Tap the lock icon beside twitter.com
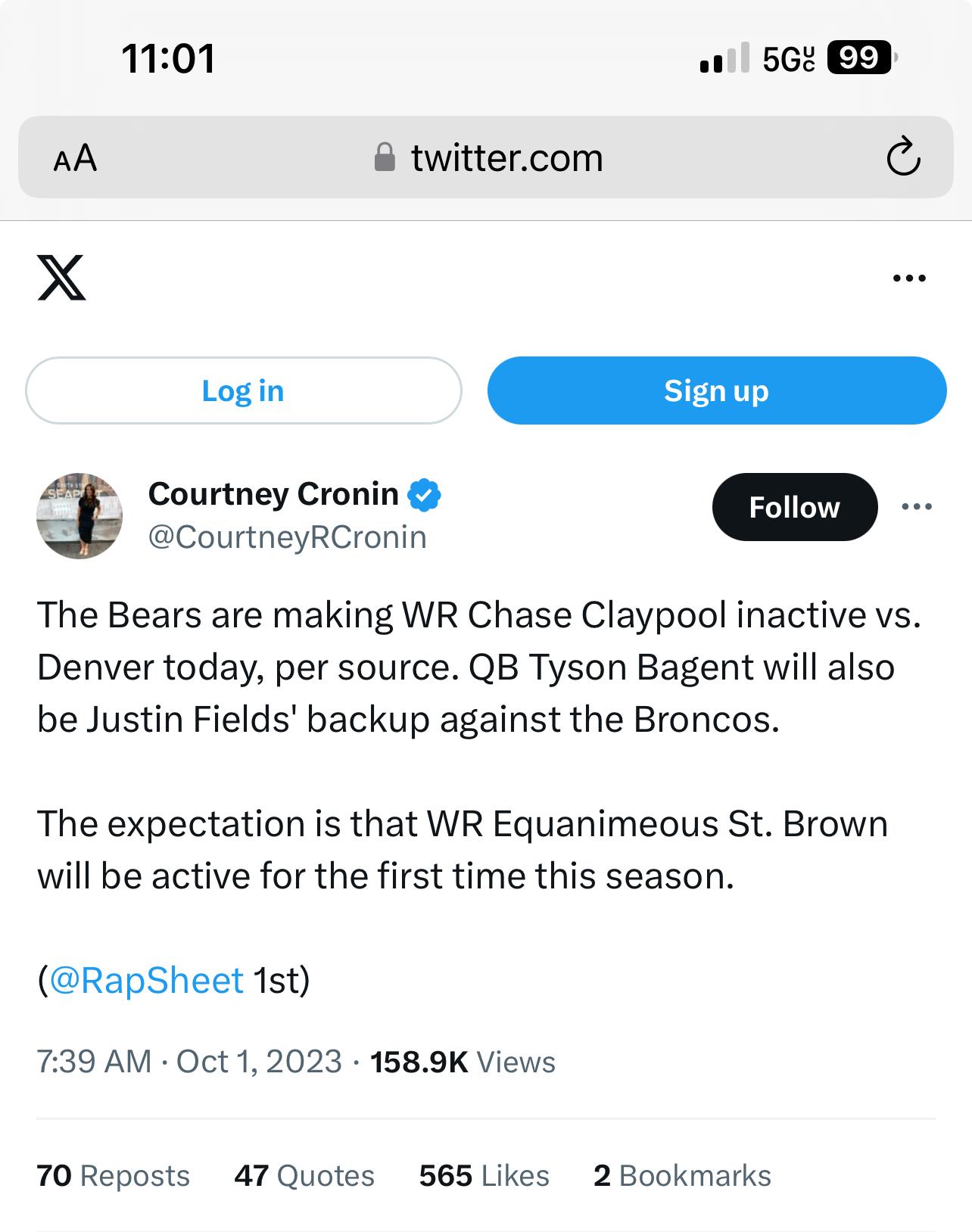 click(385, 157)
